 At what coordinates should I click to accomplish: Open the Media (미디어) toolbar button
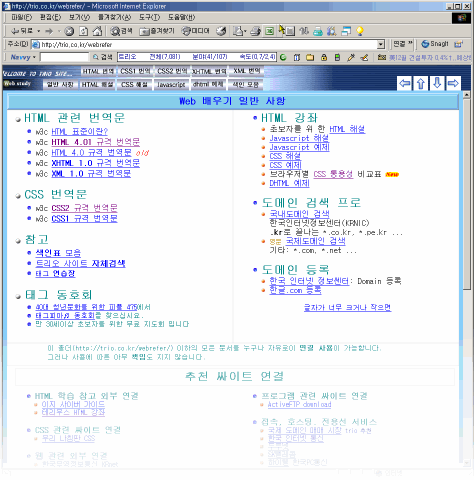pos(195,31)
